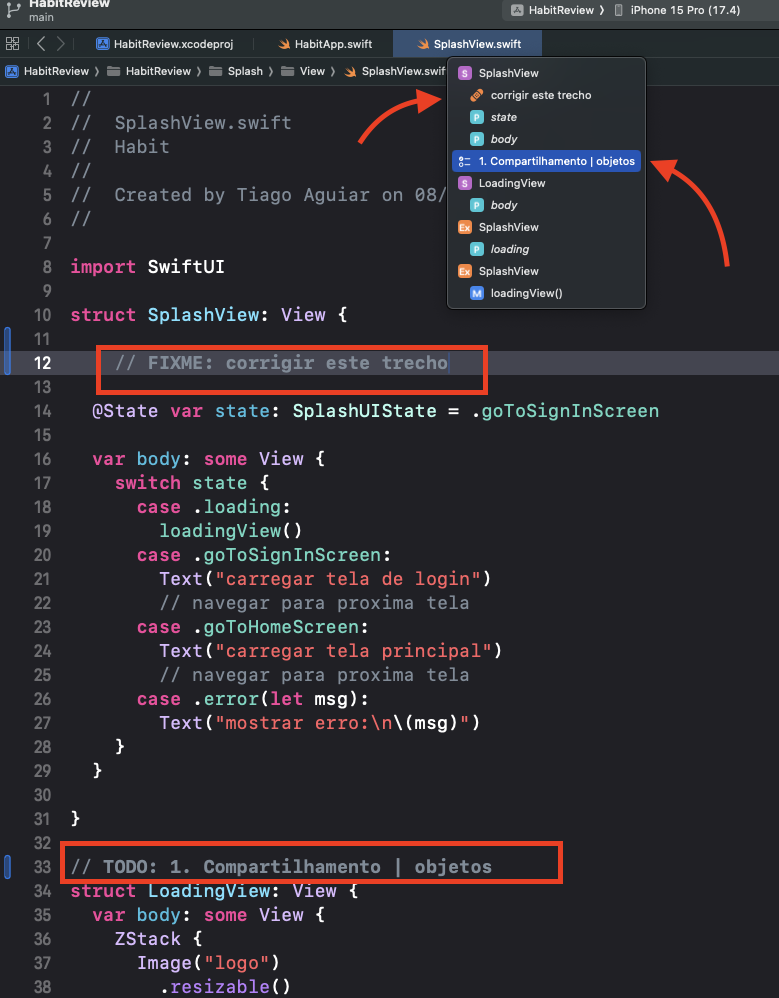Choose the iPhone 15 Pro (17.4) destination
This screenshot has height=998, width=779.
pos(678,10)
